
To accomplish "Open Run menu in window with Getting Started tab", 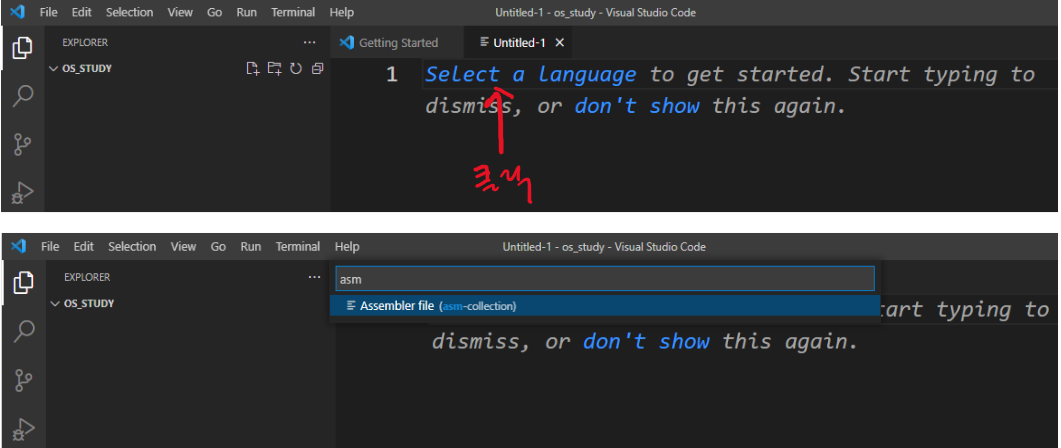I will pos(246,12).
